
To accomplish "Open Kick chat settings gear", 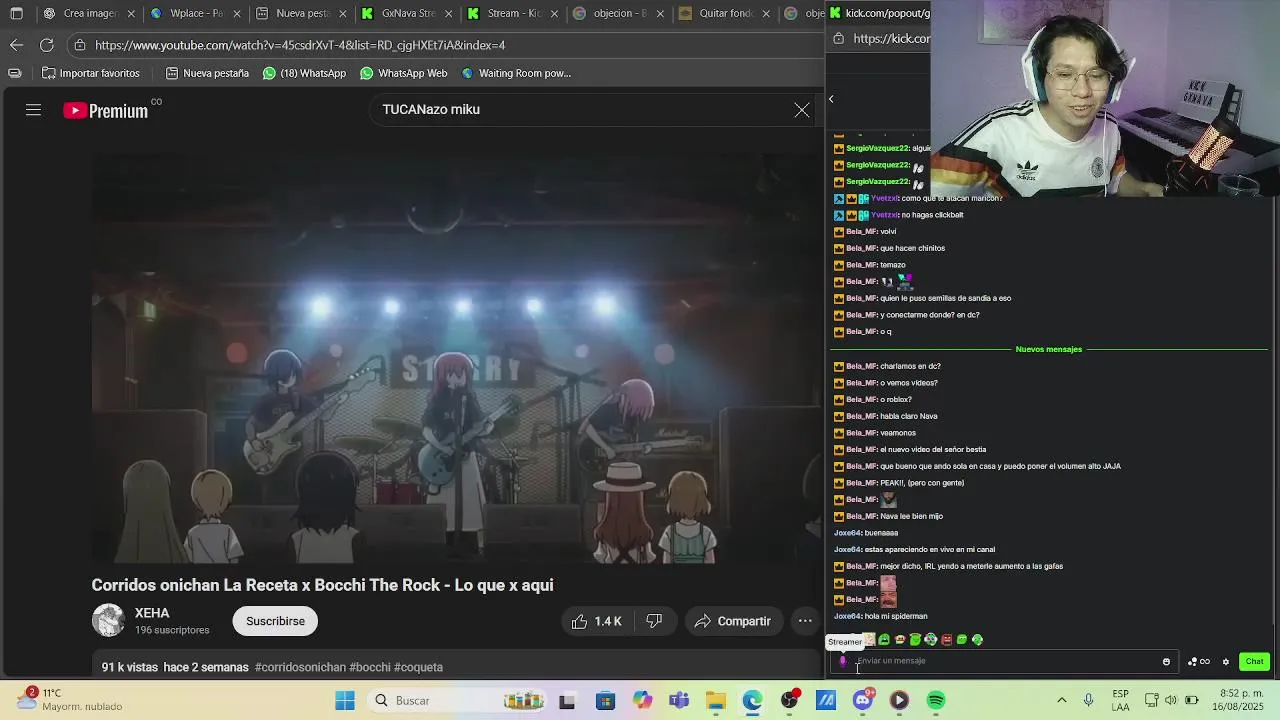I will click(1225, 661).
